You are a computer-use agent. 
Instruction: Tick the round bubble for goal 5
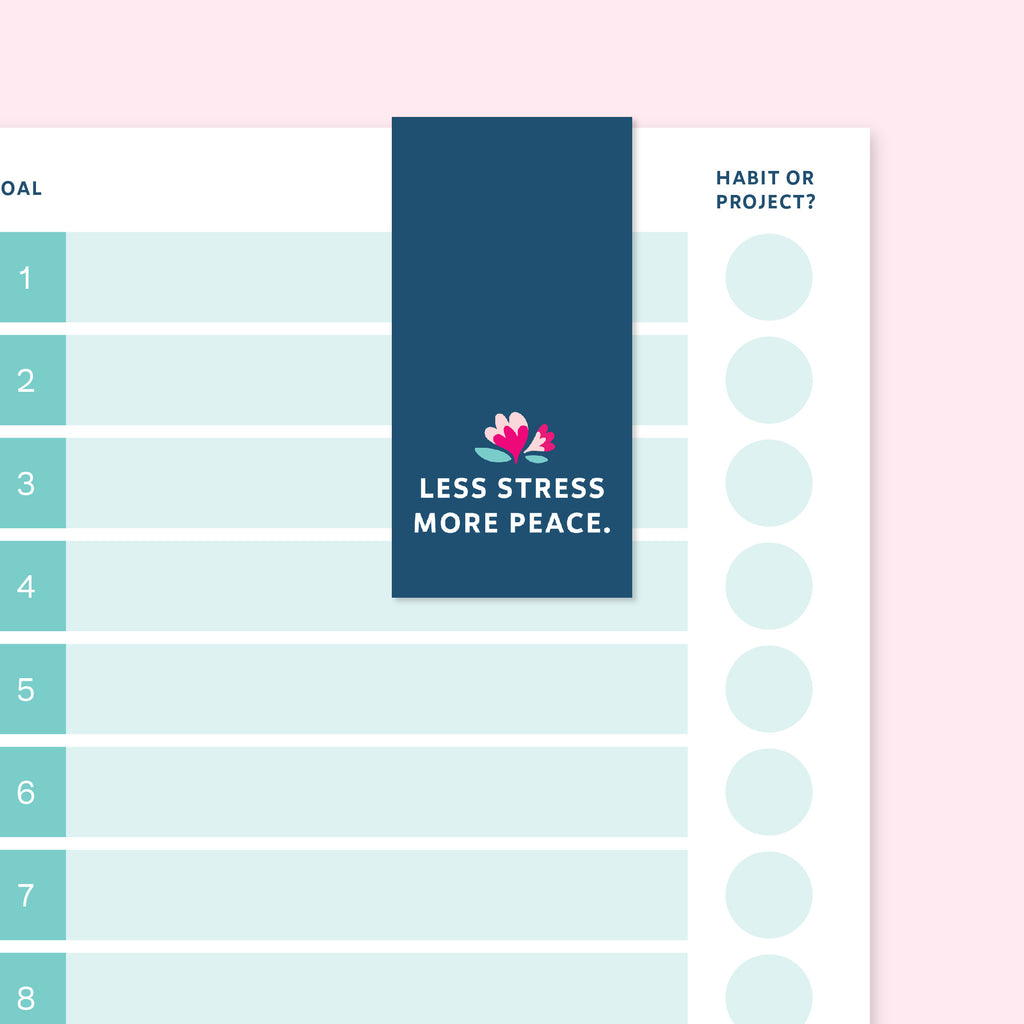point(768,689)
